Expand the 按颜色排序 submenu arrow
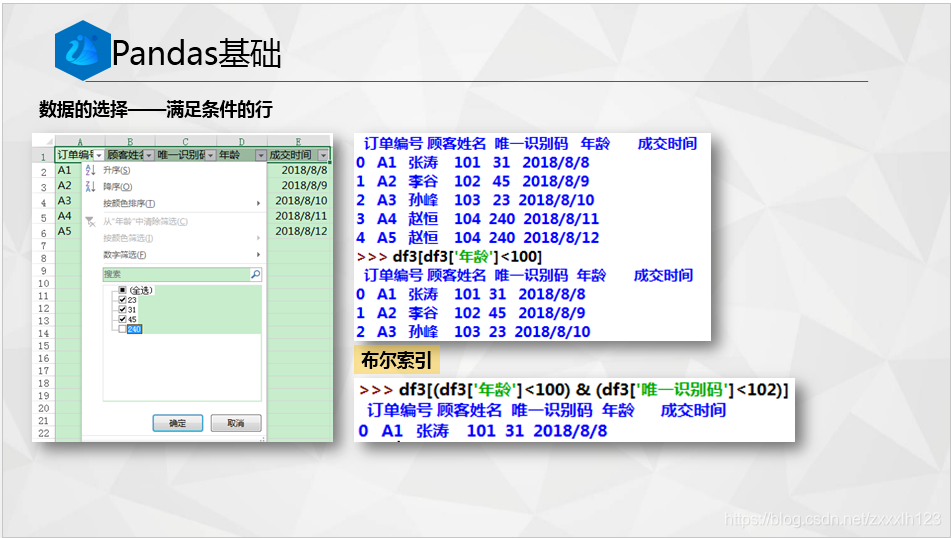This screenshot has width=951, height=538. point(258,203)
